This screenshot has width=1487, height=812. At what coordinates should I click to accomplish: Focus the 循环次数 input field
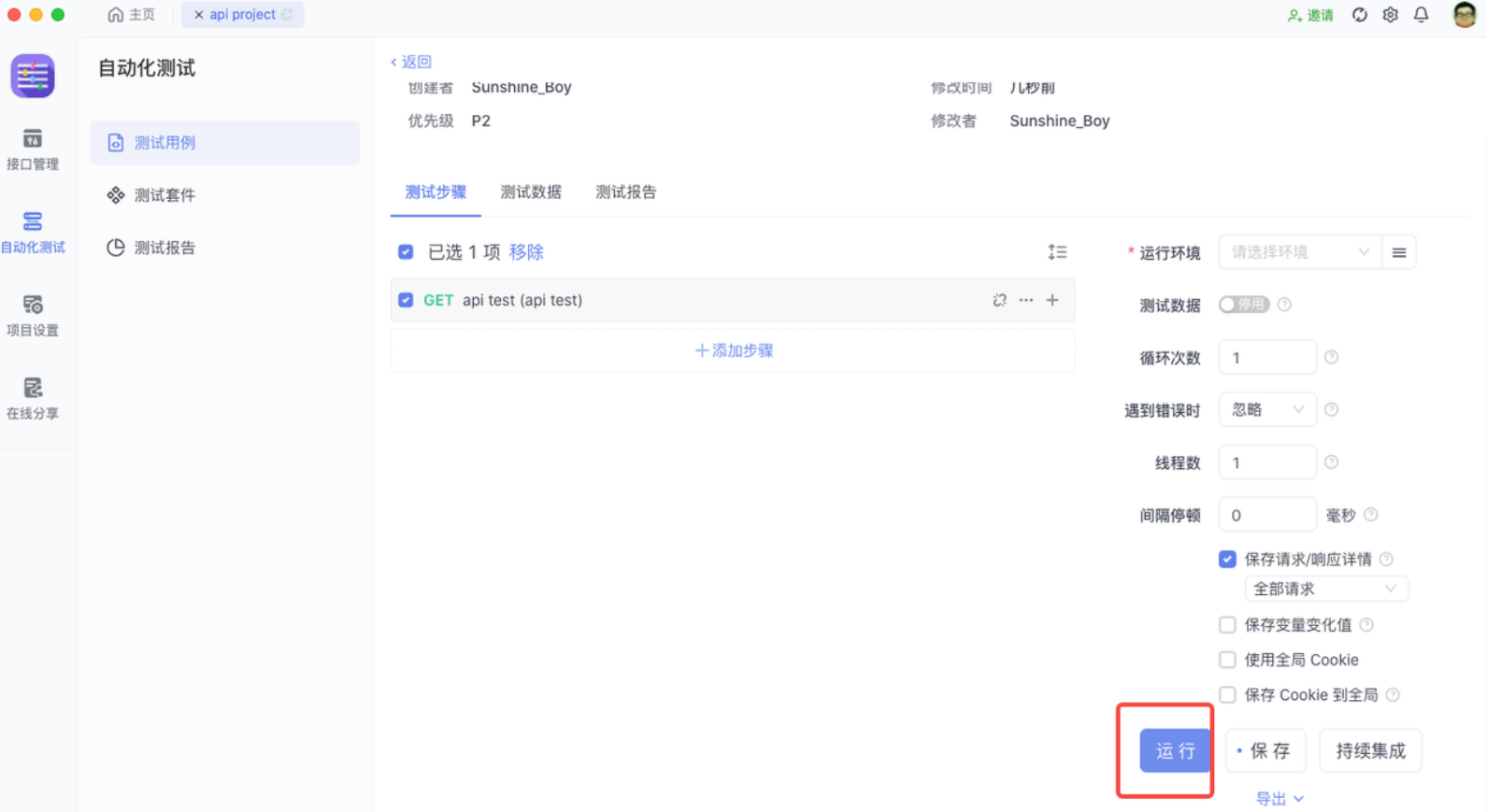pyautogui.click(x=1267, y=357)
